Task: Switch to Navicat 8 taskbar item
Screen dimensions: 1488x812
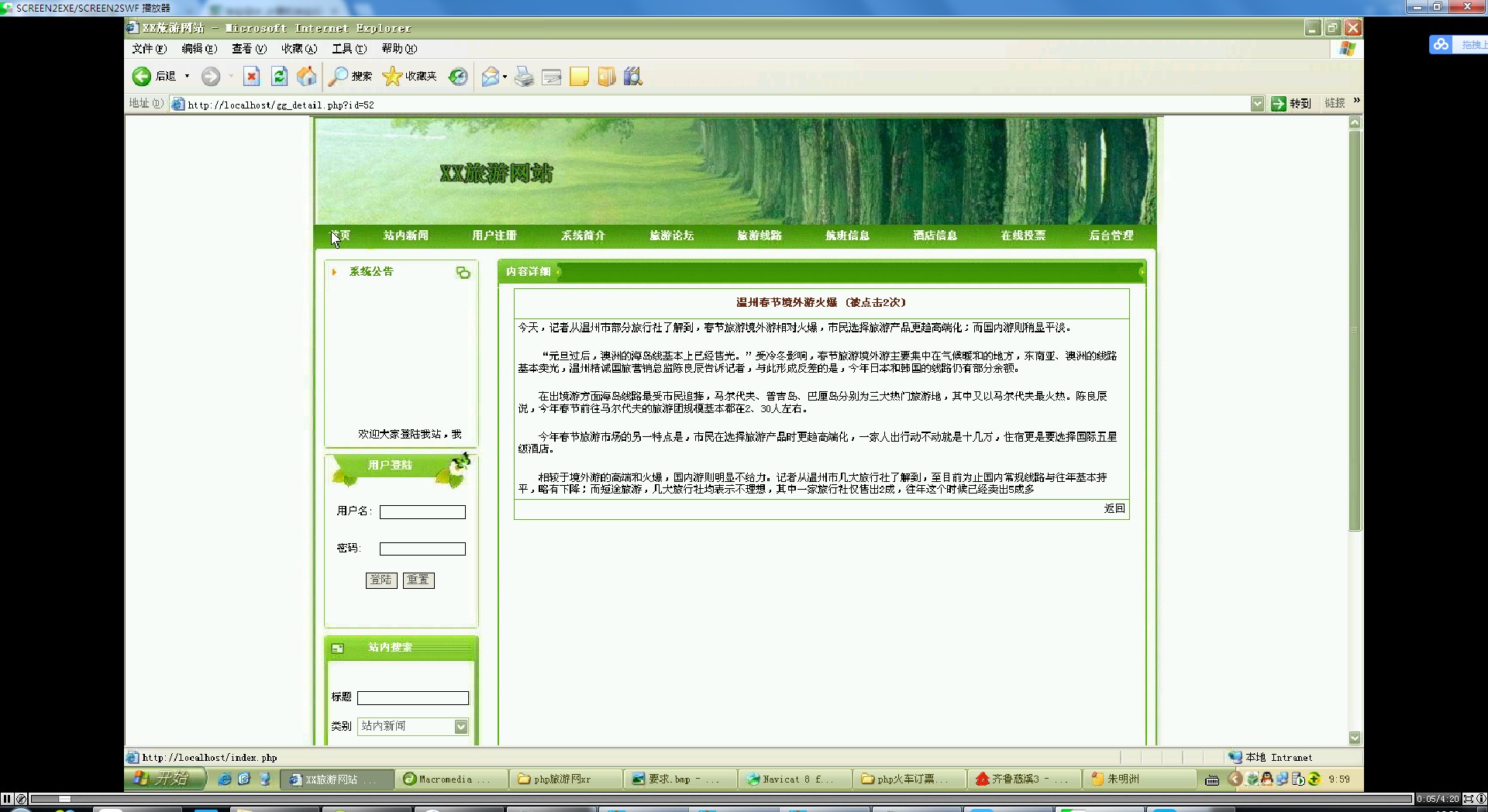Action: (796, 779)
